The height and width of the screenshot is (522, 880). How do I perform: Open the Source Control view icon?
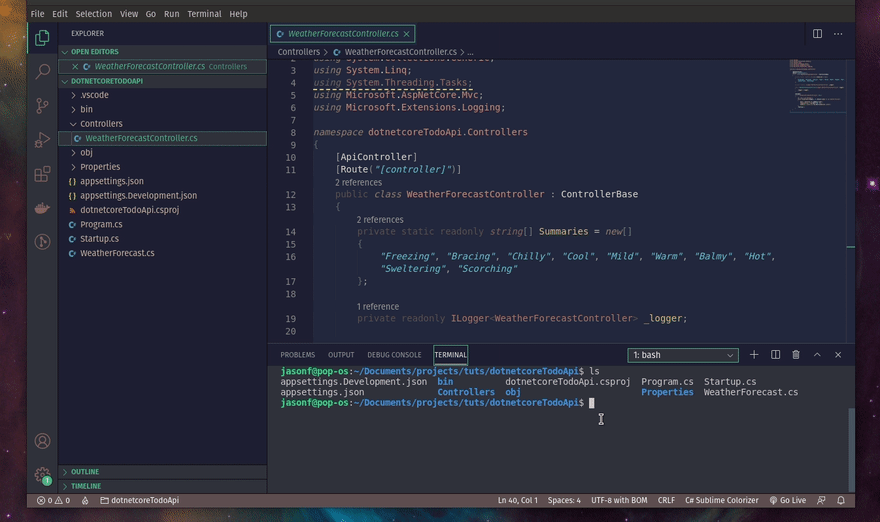pyautogui.click(x=42, y=106)
